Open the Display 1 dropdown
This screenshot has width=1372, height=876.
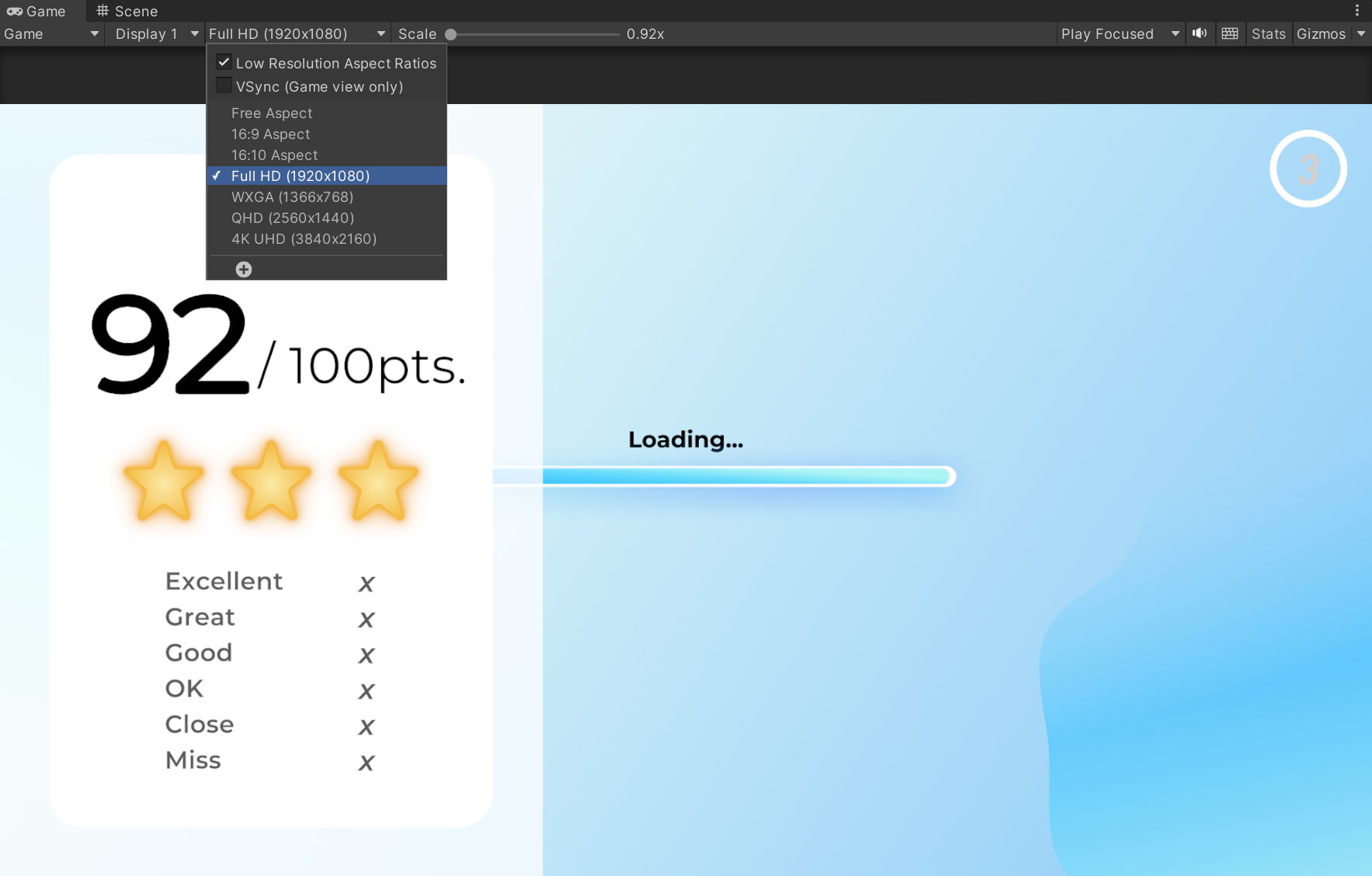pyautogui.click(x=157, y=33)
